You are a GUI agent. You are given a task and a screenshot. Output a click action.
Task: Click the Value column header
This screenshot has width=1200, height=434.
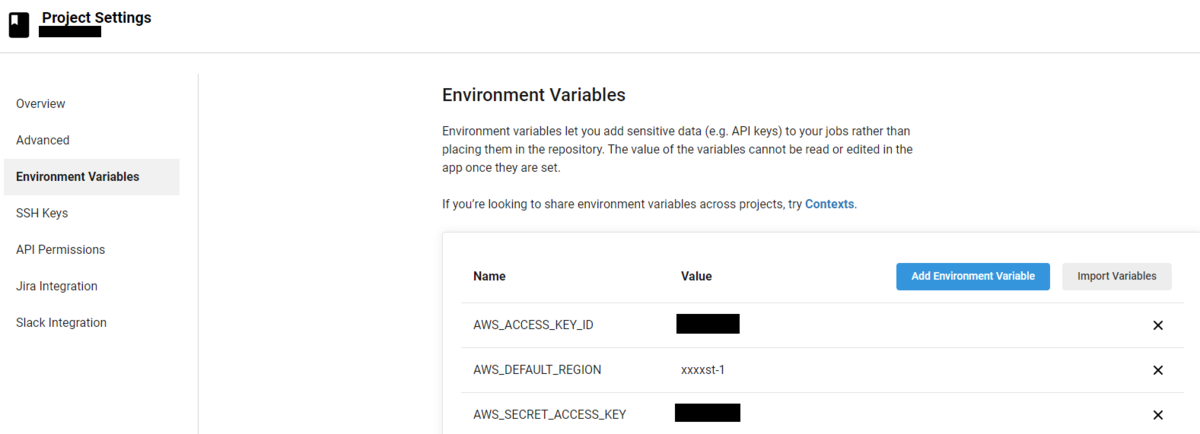[x=696, y=276]
